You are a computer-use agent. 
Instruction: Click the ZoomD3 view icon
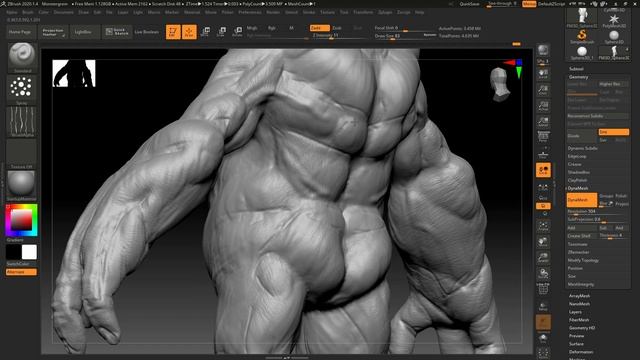point(543,258)
